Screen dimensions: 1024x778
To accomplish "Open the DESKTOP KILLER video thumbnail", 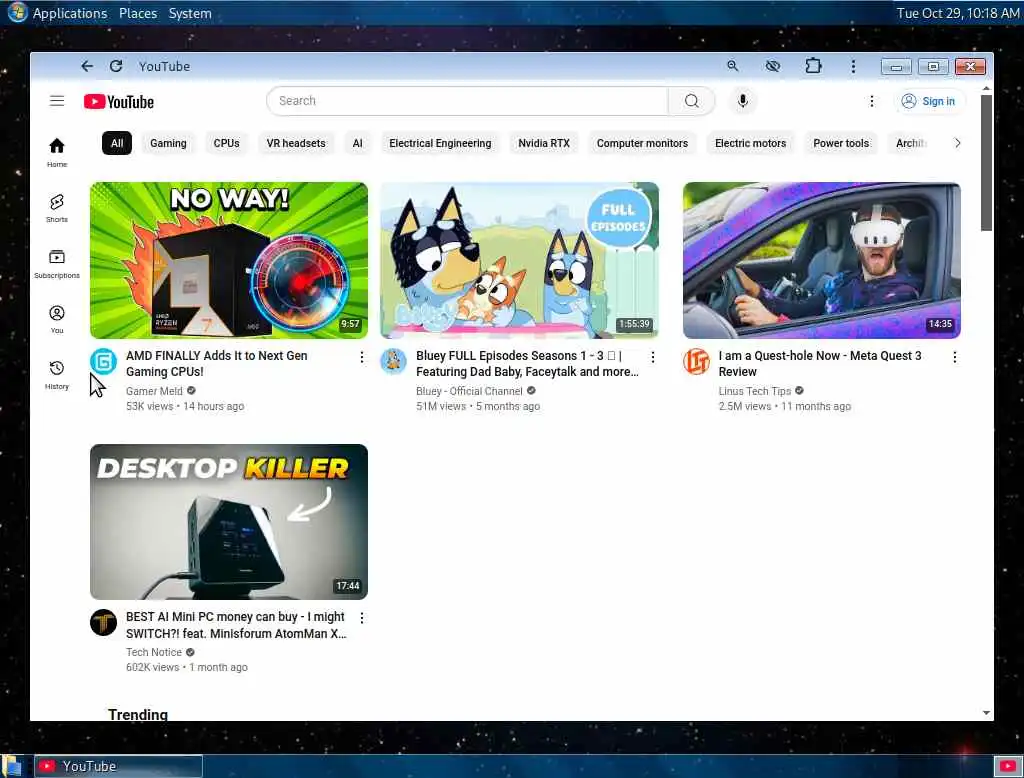I will click(229, 521).
